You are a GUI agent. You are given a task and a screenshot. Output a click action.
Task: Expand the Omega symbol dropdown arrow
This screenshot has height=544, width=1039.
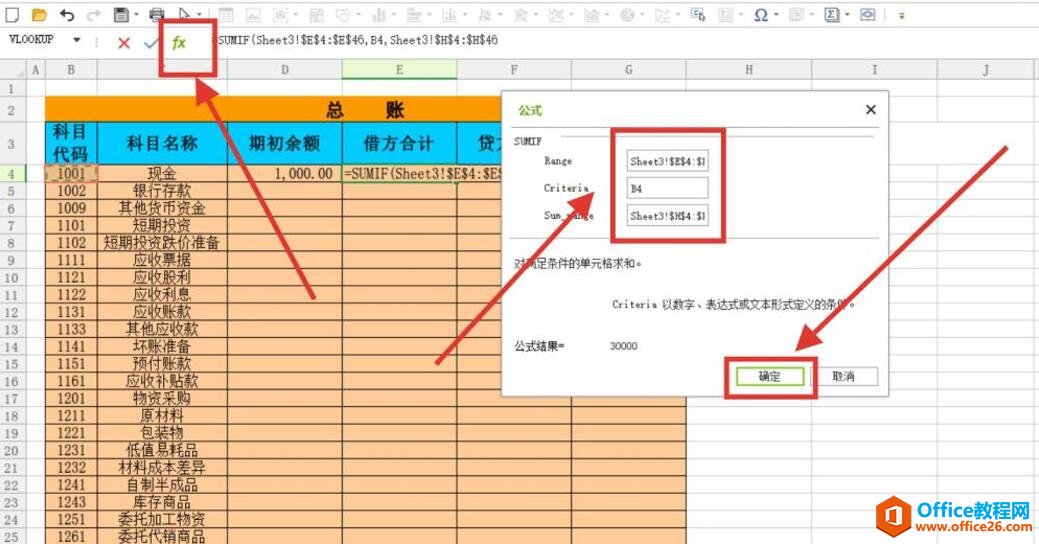(776, 15)
